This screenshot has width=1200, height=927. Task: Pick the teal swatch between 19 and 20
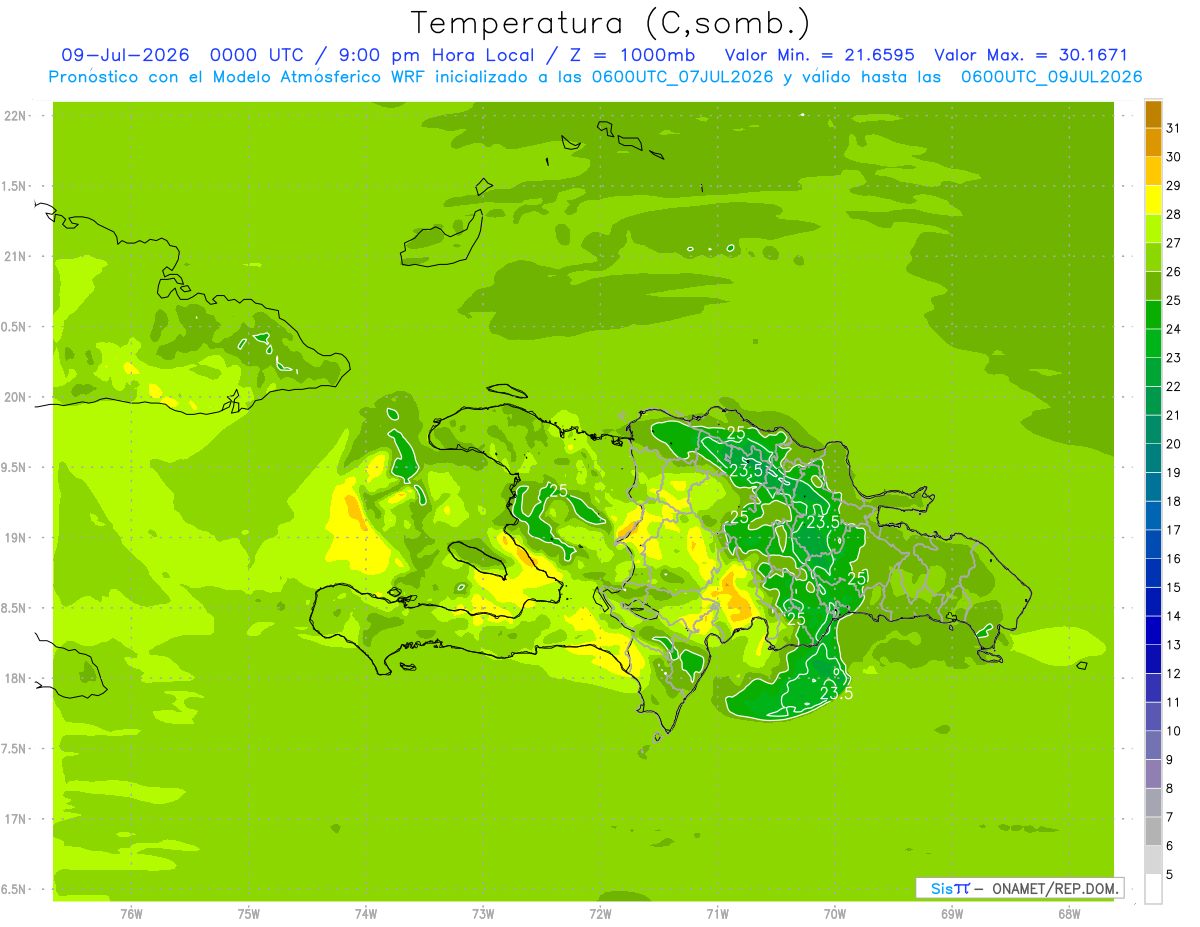point(1153,458)
